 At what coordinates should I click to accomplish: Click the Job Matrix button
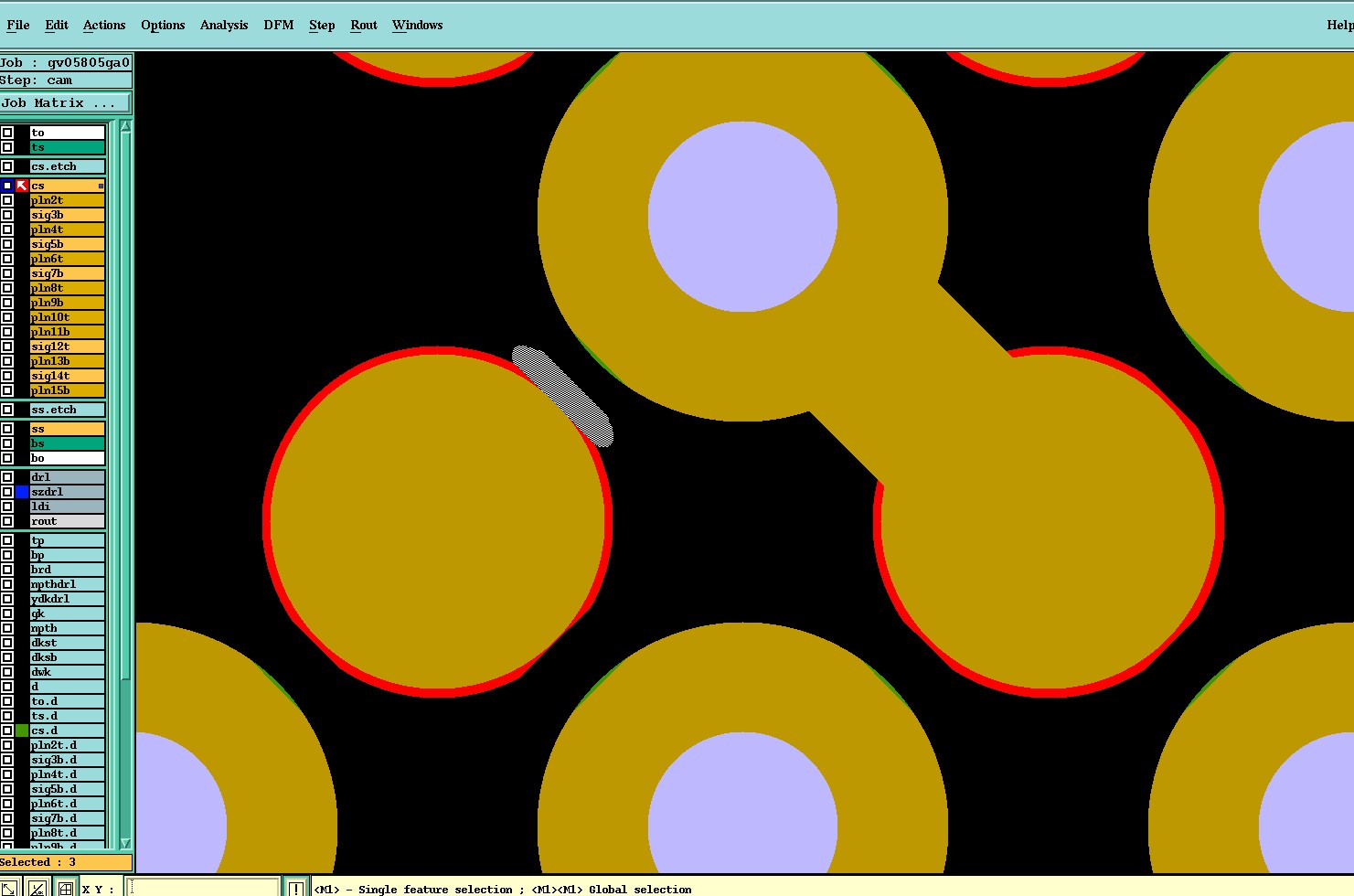pos(66,103)
